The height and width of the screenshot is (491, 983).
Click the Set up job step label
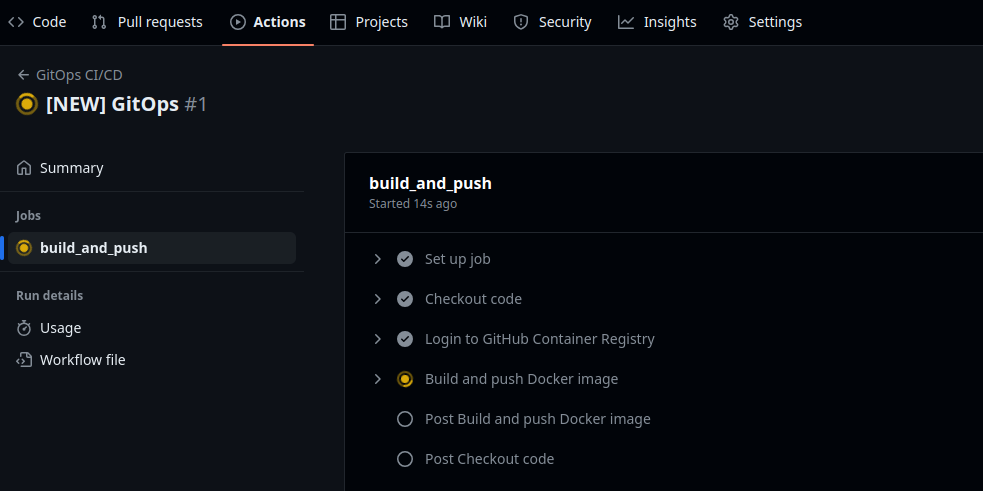click(x=458, y=259)
